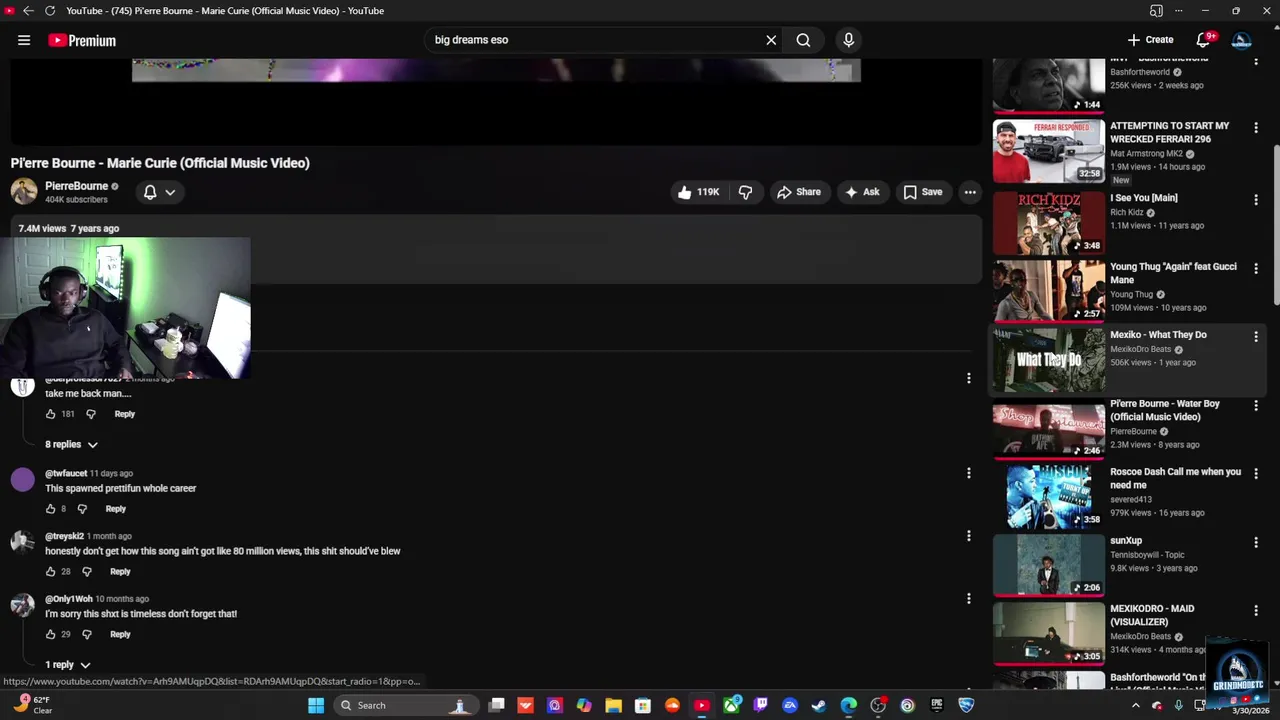
Task: Open sunXup video thumbnail
Action: pos(1048,565)
